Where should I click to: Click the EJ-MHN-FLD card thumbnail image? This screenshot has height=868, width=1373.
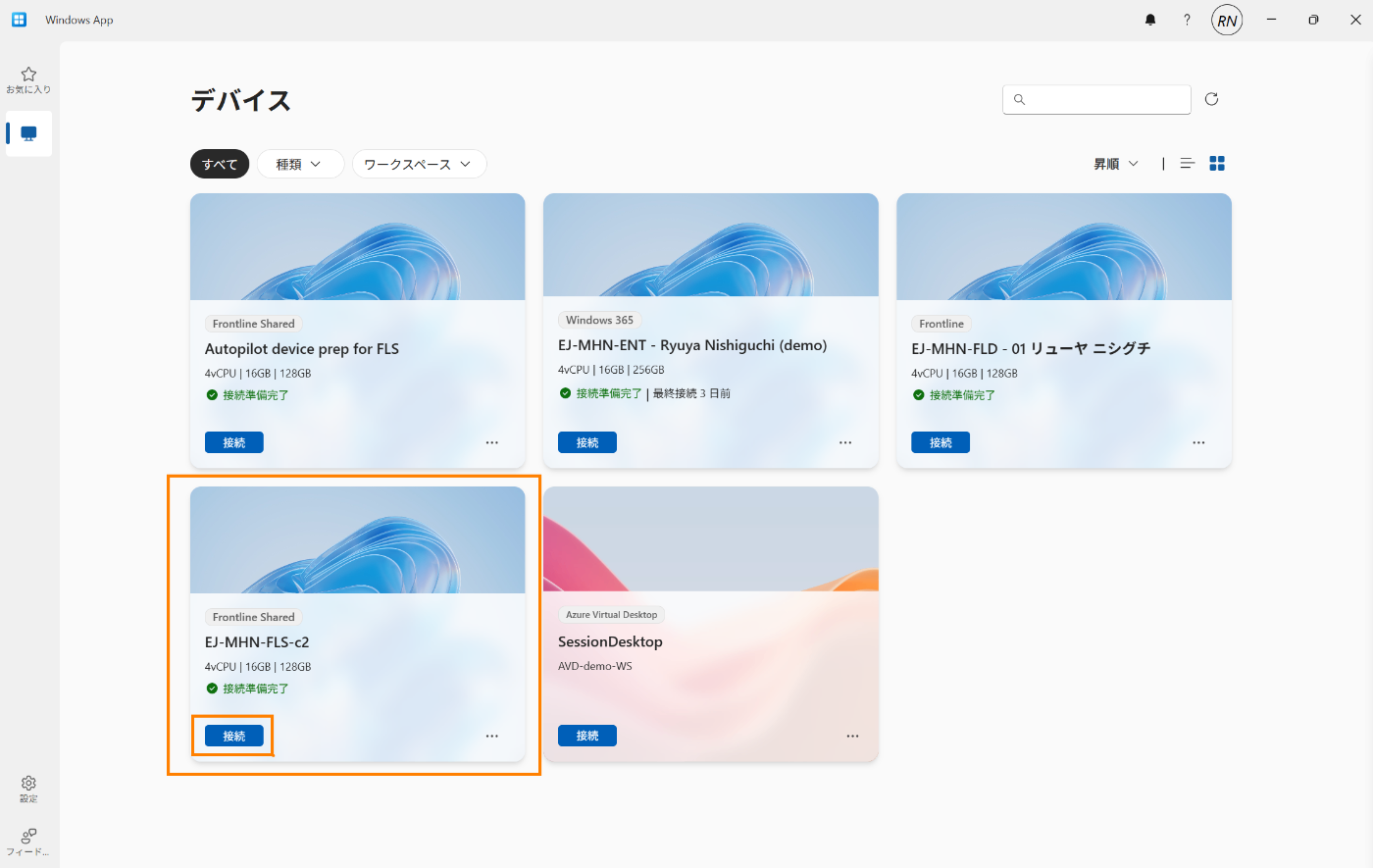point(1064,246)
